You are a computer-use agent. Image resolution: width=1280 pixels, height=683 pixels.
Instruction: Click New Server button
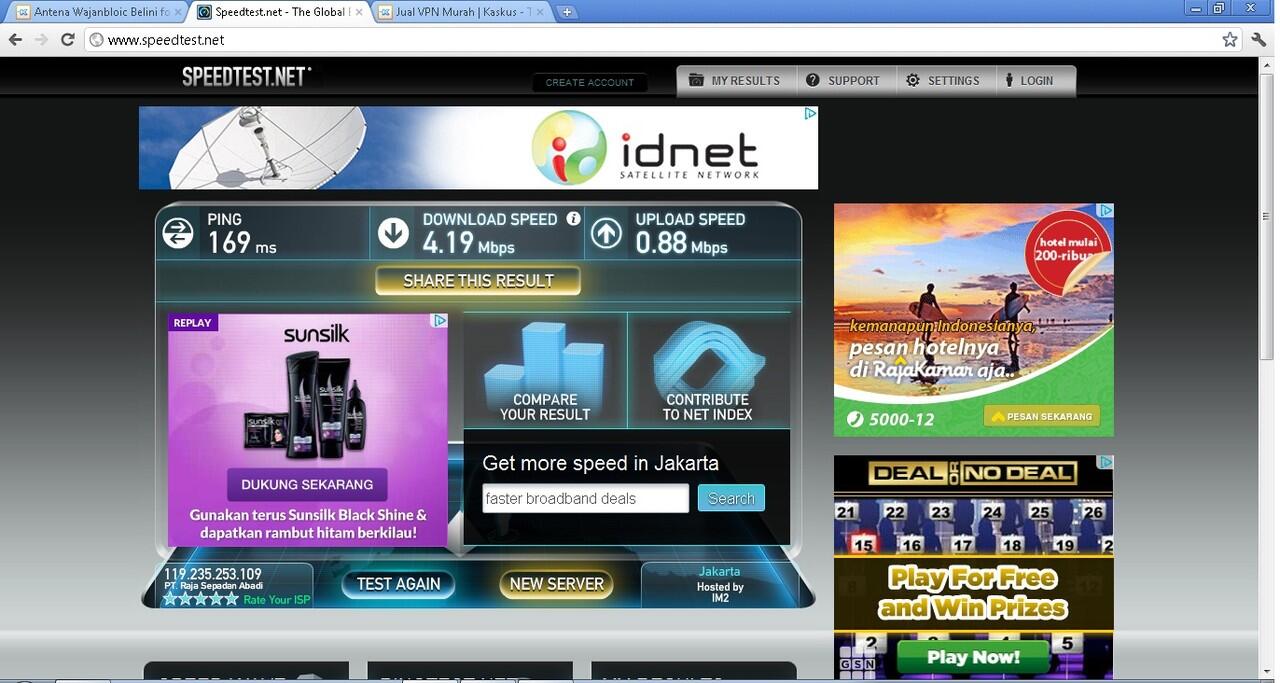556,584
